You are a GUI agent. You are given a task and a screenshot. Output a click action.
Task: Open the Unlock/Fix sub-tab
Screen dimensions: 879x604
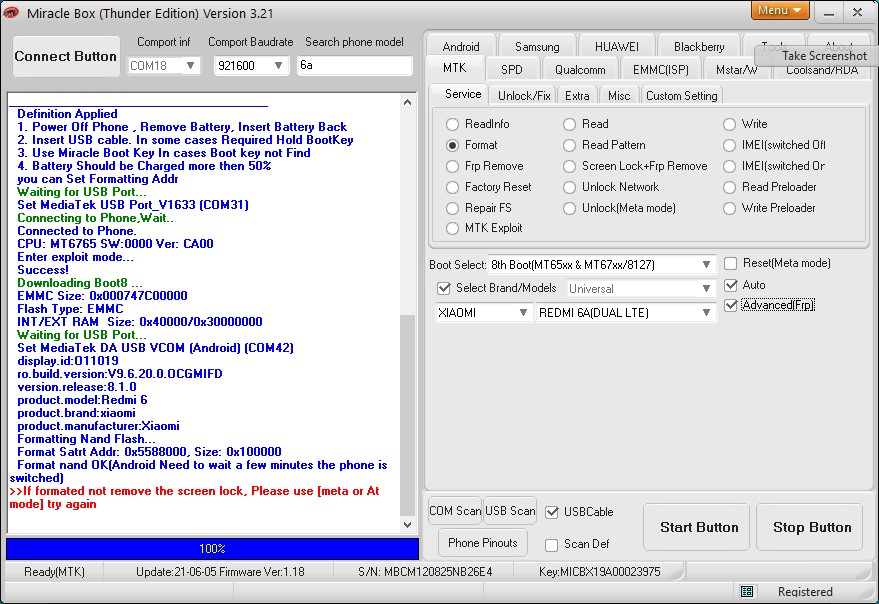click(x=524, y=96)
